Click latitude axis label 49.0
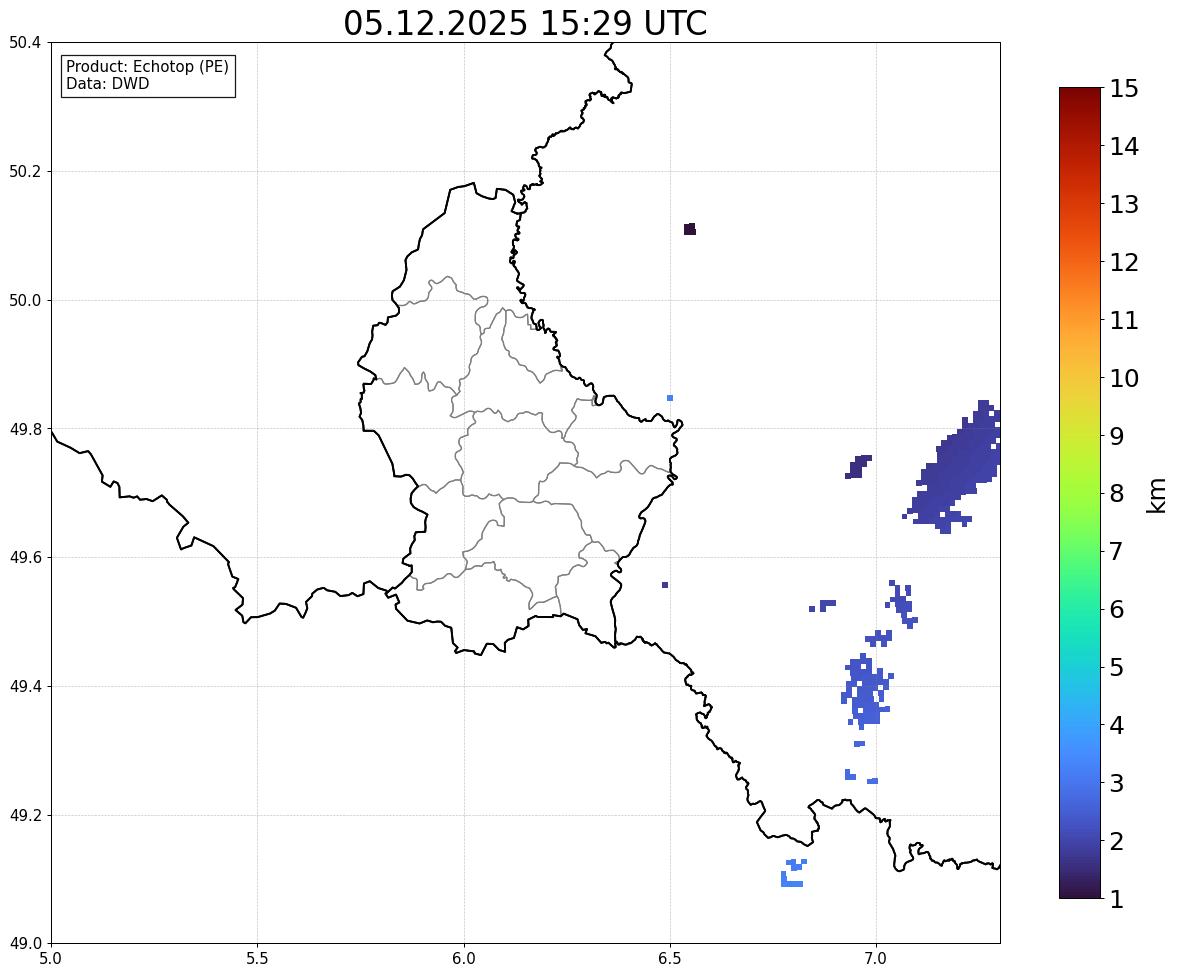 (x=25, y=944)
